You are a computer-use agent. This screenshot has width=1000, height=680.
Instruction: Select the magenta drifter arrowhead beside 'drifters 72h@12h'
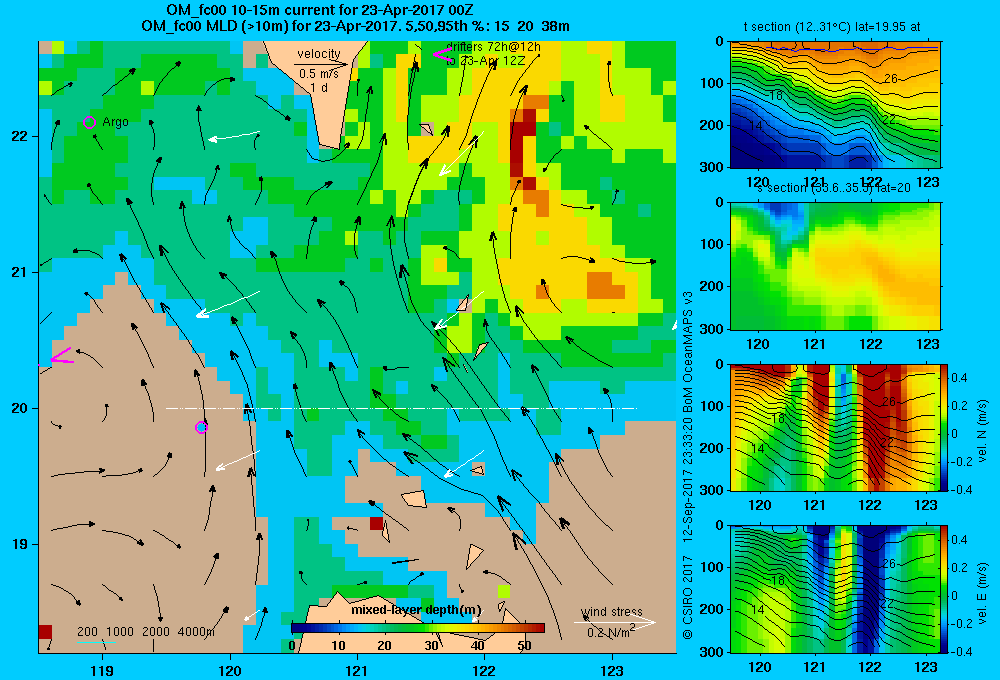[x=443, y=54]
